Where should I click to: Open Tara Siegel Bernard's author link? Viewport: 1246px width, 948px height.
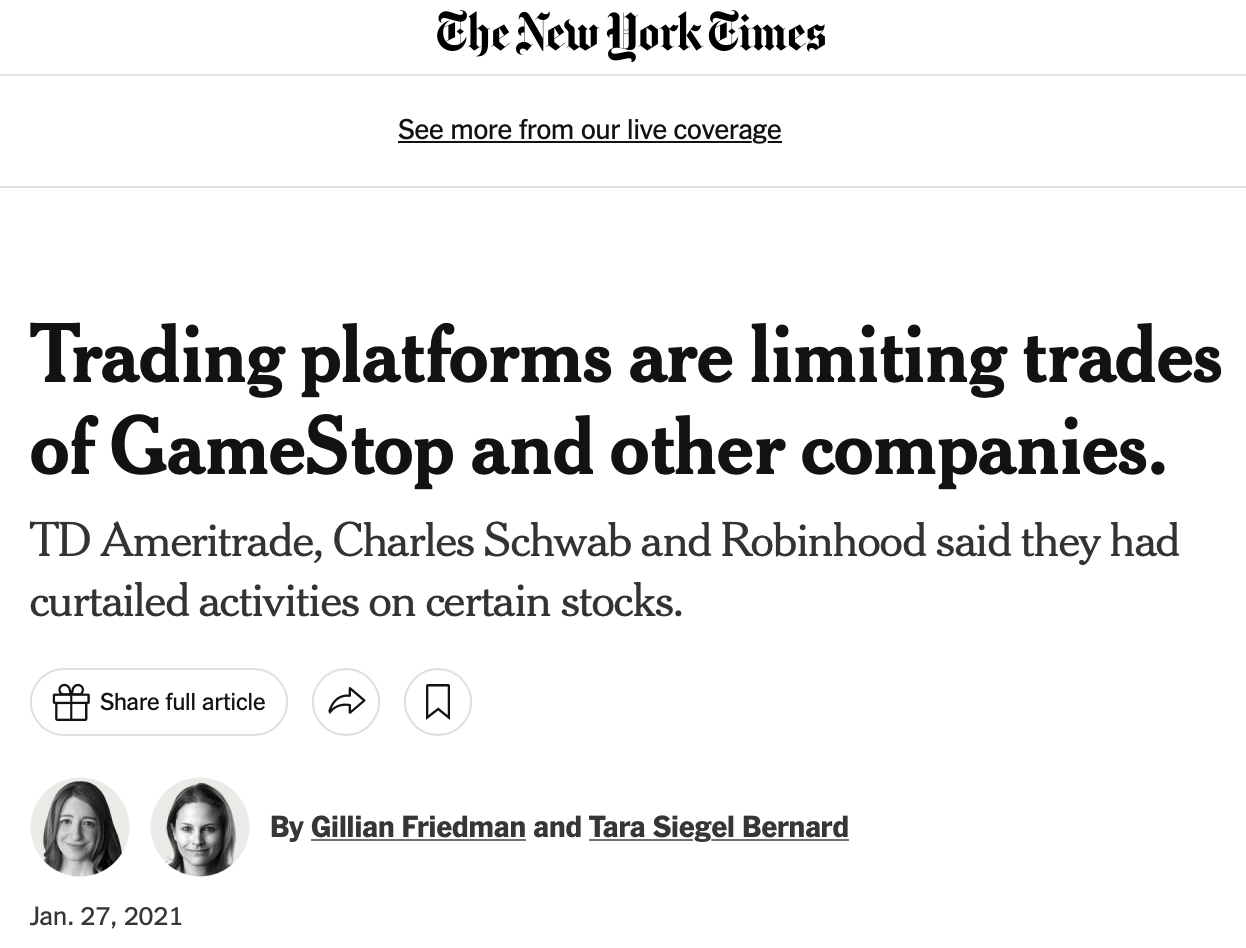(718, 827)
